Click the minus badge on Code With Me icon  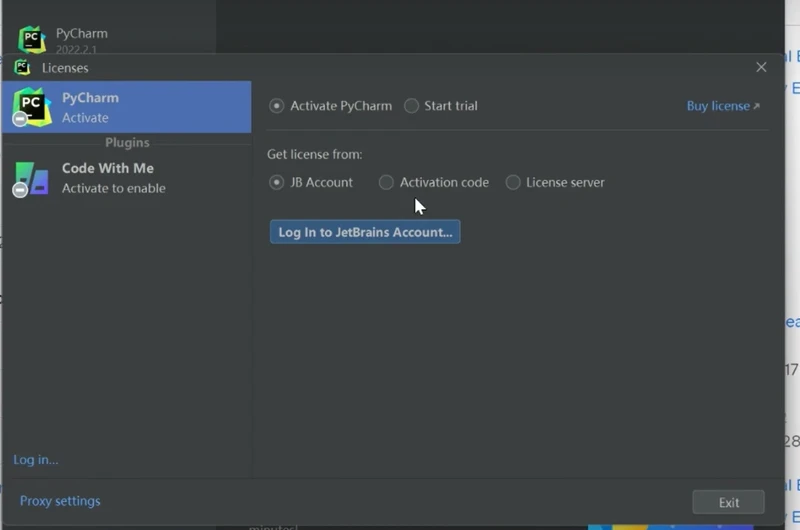point(20,190)
